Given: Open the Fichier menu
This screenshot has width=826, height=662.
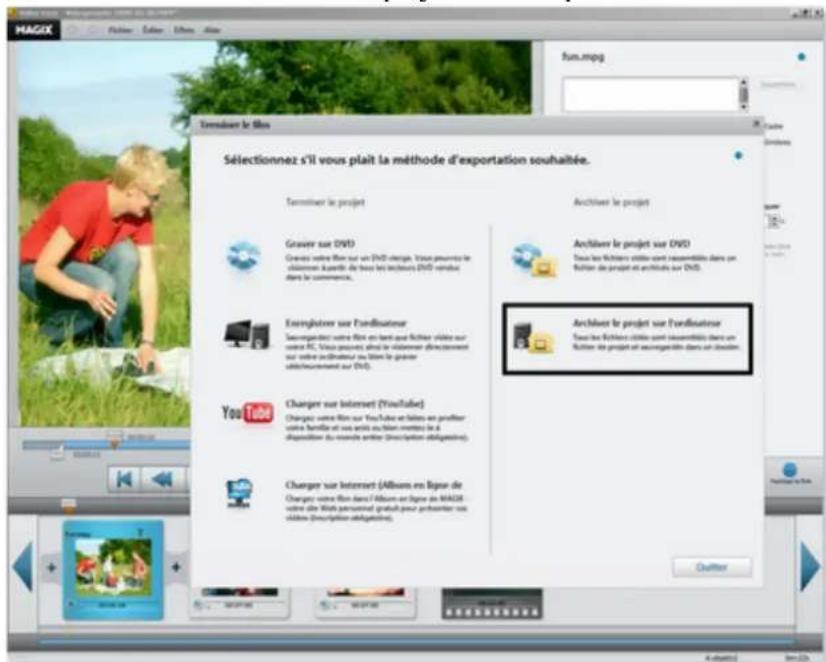Looking at the screenshot, I should (120, 30).
